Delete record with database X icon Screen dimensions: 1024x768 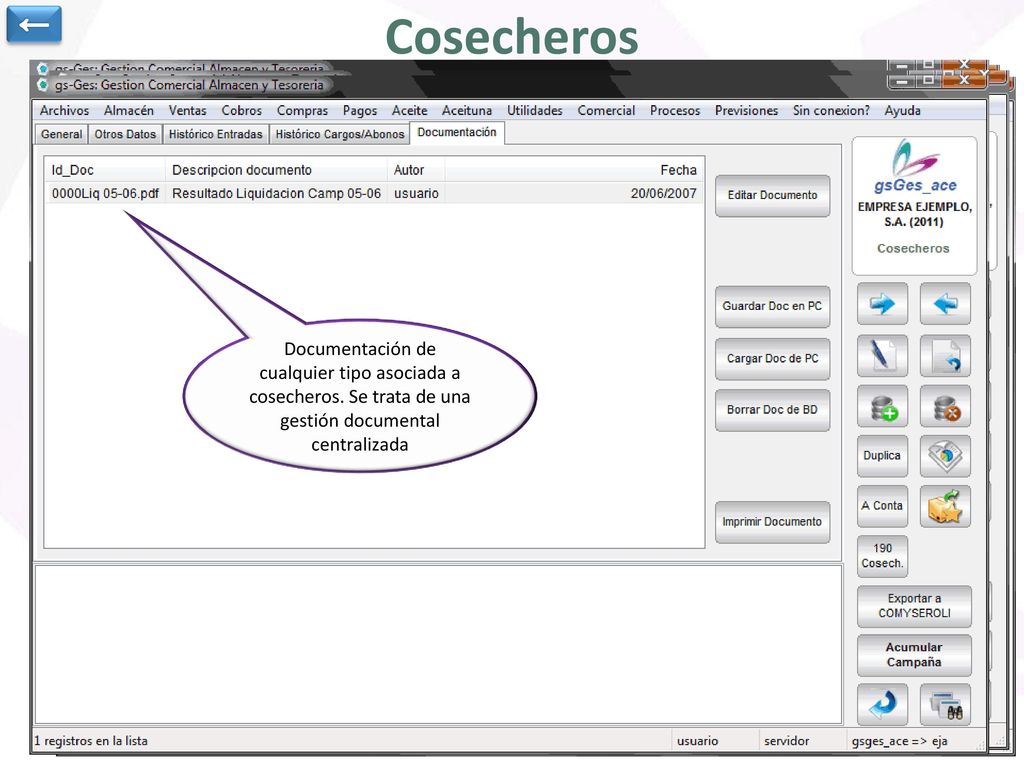coord(945,406)
